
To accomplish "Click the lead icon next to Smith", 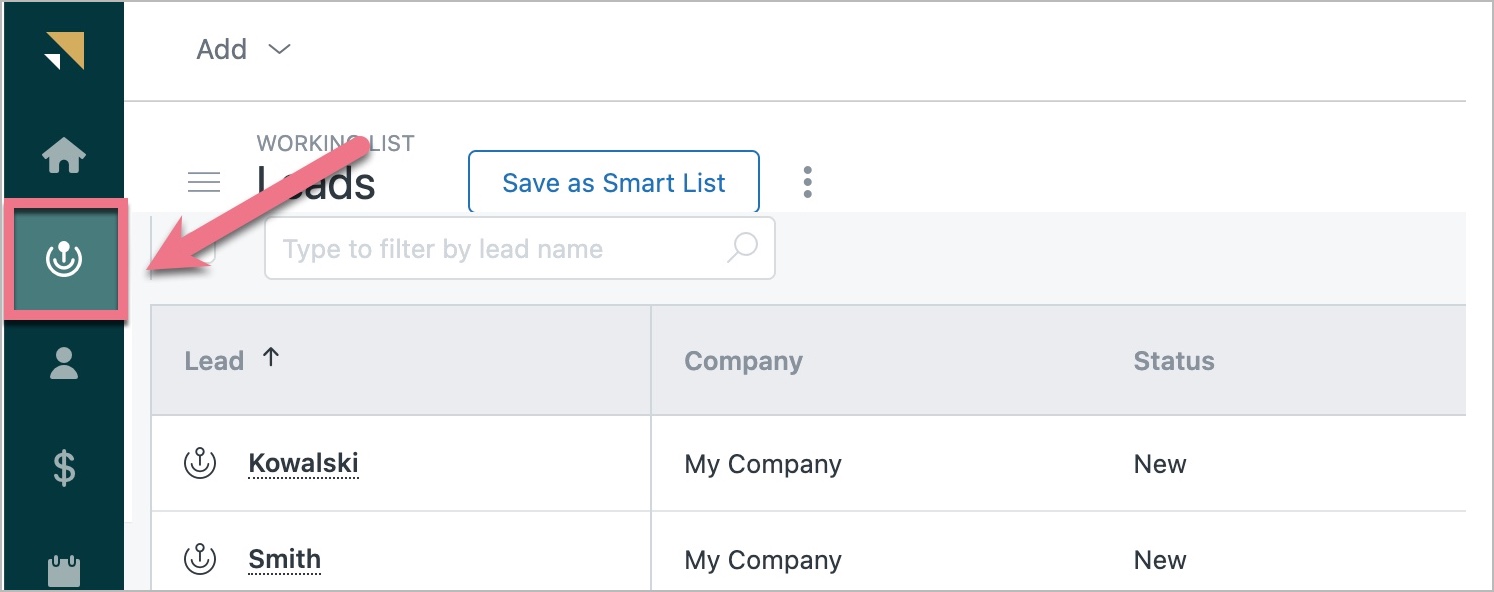I will (201, 560).
